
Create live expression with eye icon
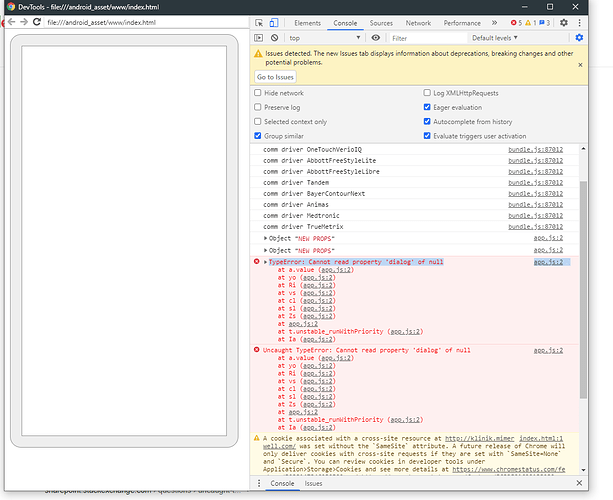point(376,38)
